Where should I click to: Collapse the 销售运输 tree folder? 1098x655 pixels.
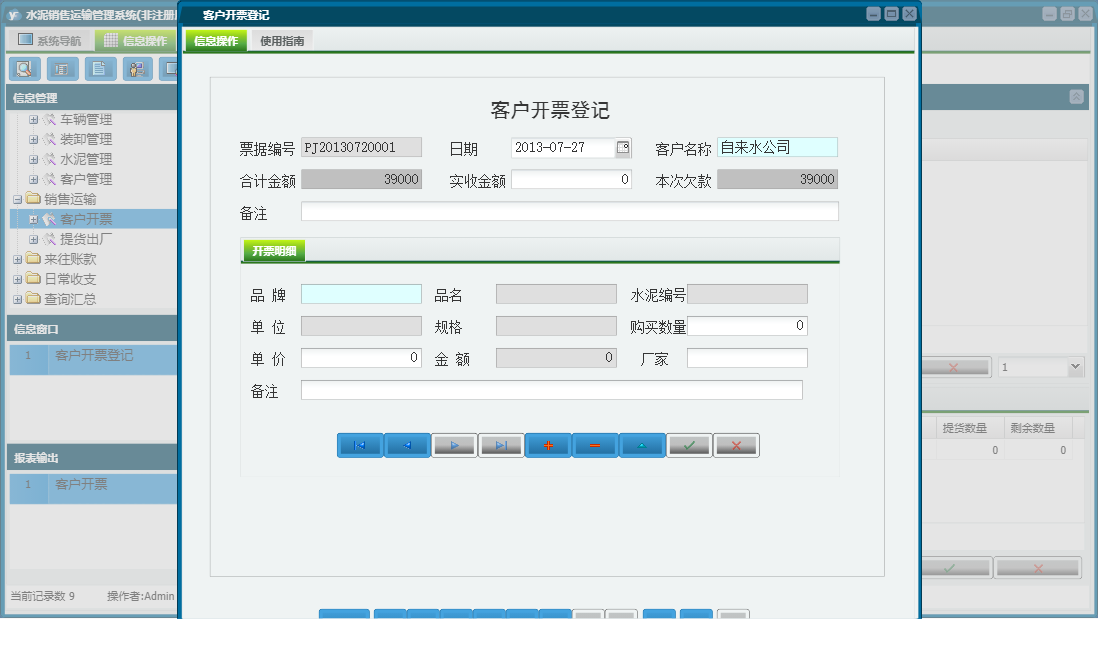pos(18,200)
